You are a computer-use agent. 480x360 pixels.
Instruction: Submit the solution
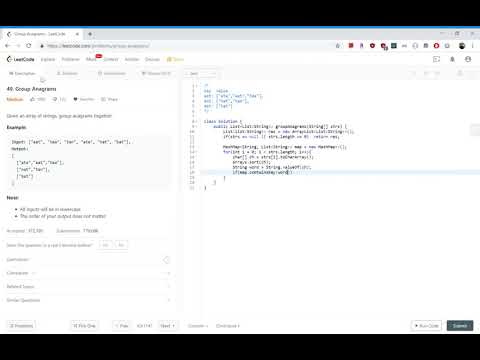pos(460,326)
